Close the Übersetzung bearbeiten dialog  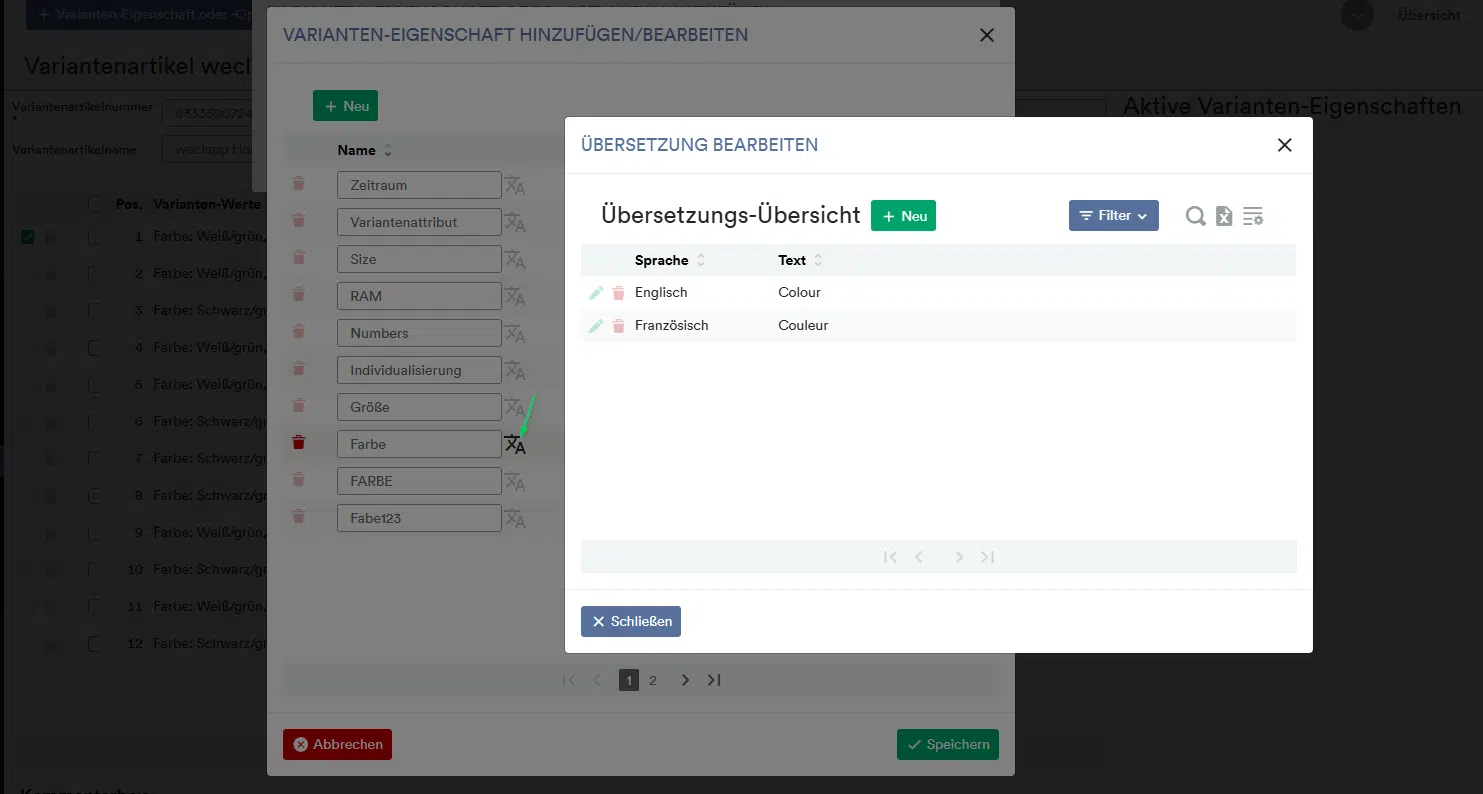[x=1284, y=145]
